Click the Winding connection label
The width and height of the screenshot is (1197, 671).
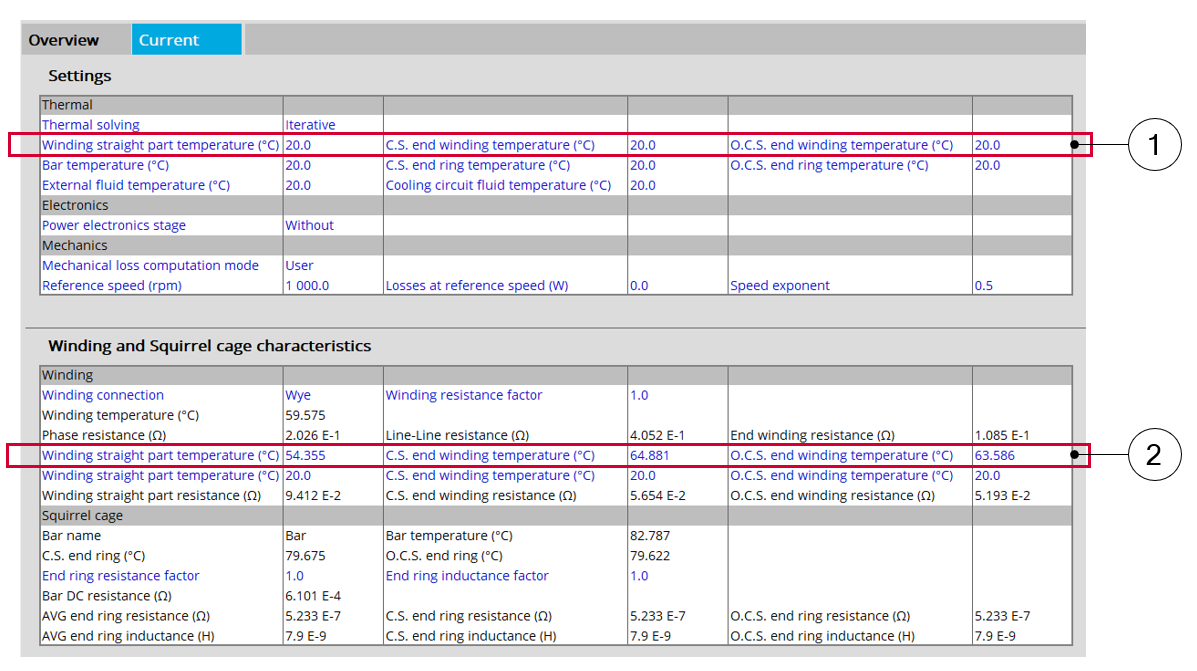[x=103, y=395]
